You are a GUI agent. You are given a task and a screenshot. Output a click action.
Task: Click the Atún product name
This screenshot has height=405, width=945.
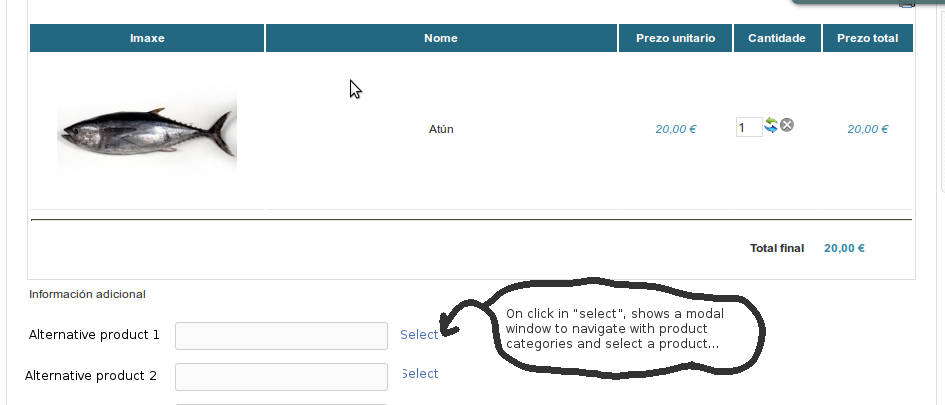441,129
